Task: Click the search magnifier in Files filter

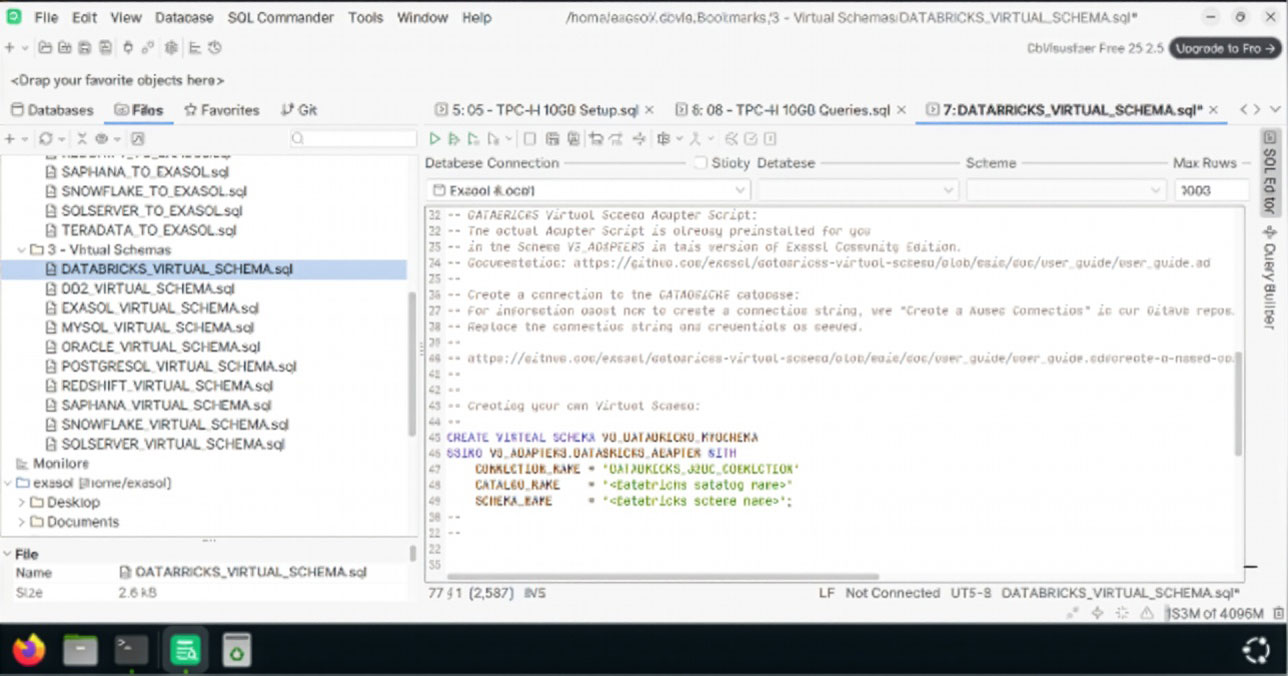Action: 299,139
